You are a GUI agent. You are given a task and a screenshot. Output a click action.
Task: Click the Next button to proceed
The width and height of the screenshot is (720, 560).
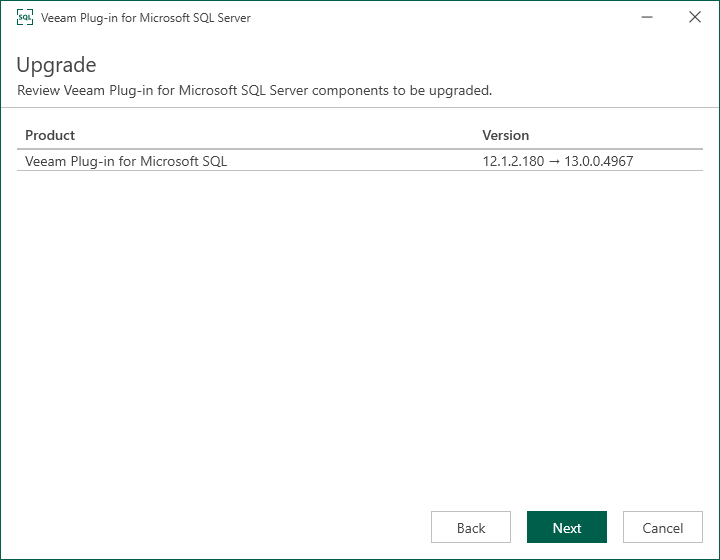pyautogui.click(x=567, y=527)
